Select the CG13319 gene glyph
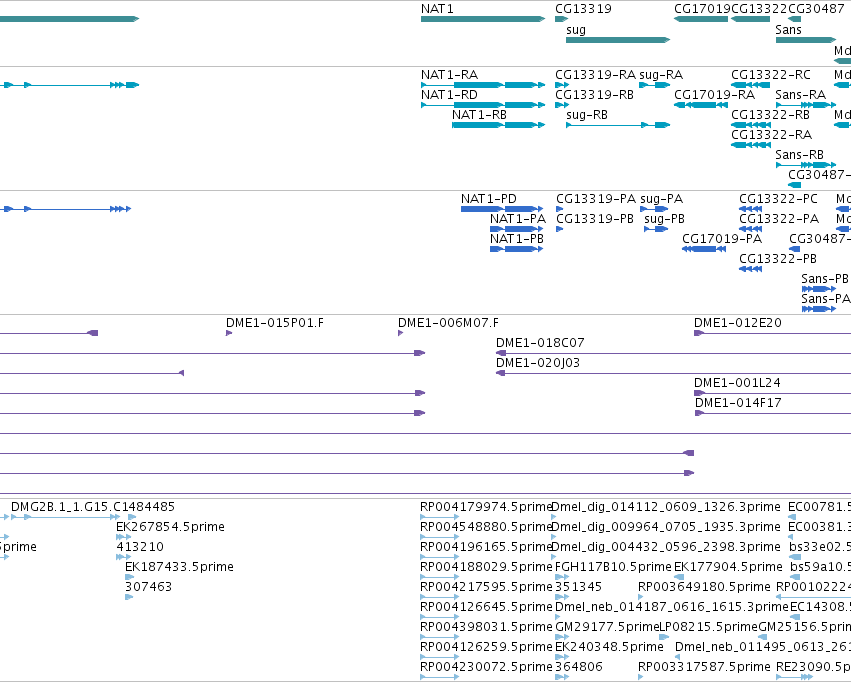 (561, 19)
